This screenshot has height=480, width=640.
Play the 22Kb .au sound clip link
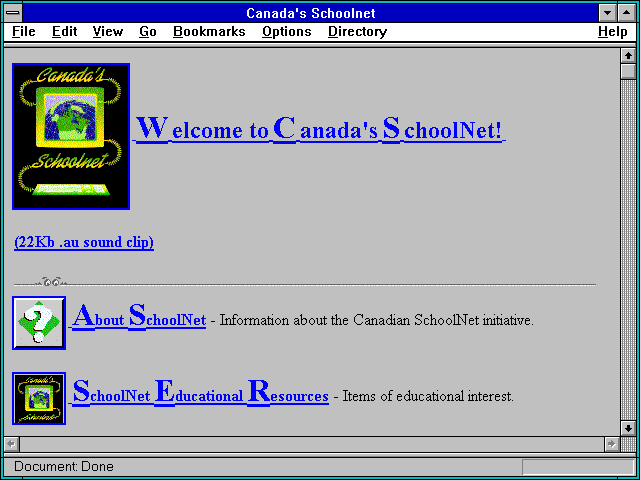(84, 242)
